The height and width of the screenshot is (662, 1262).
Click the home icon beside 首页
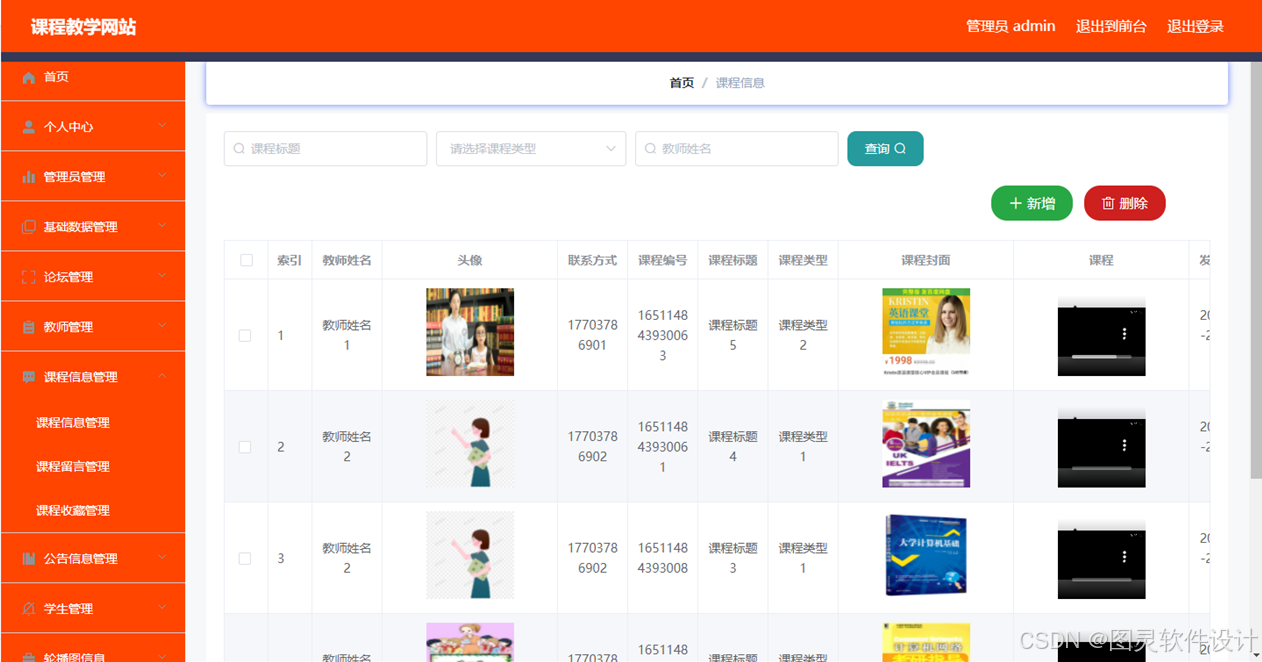29,77
